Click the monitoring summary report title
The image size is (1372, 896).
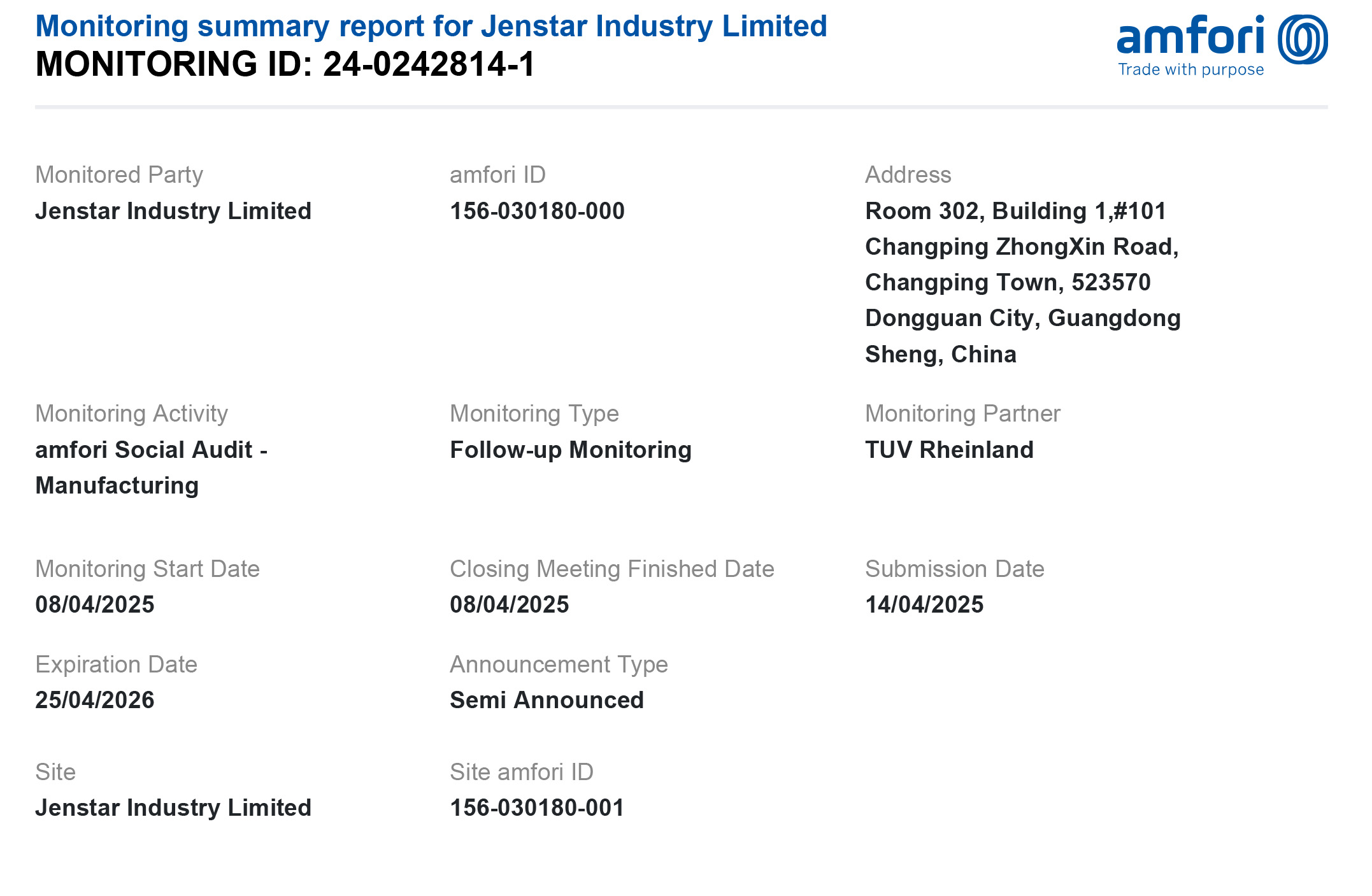(x=431, y=26)
